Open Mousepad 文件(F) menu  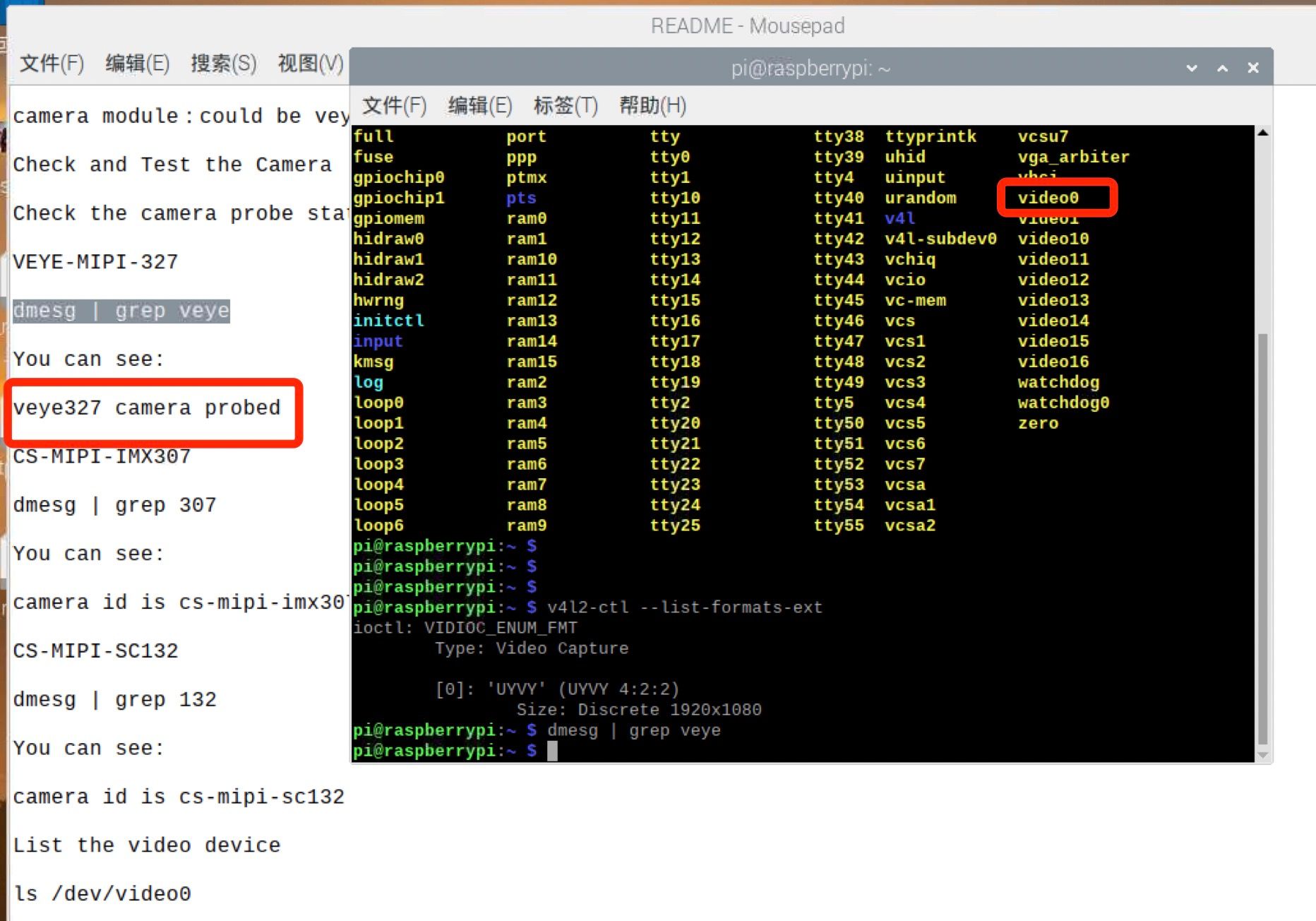(52, 64)
